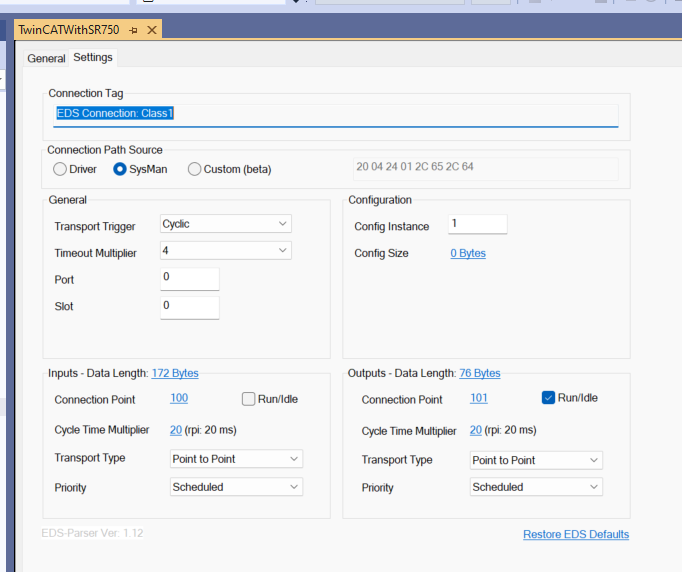Open the Inputs Priority dropdown
This screenshot has width=682, height=572.
click(x=236, y=487)
